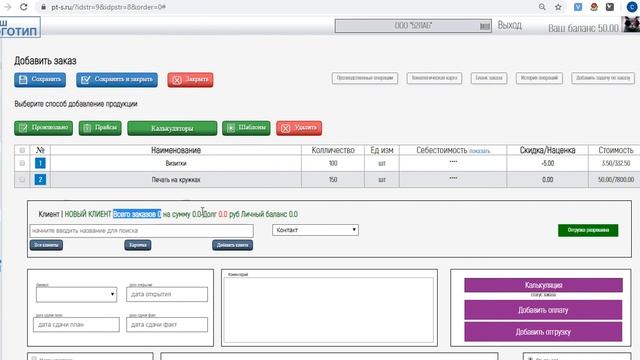Viewport: 640px width, 360px height.
Task: Click the Печать на кружках product name
Action: coord(176,180)
